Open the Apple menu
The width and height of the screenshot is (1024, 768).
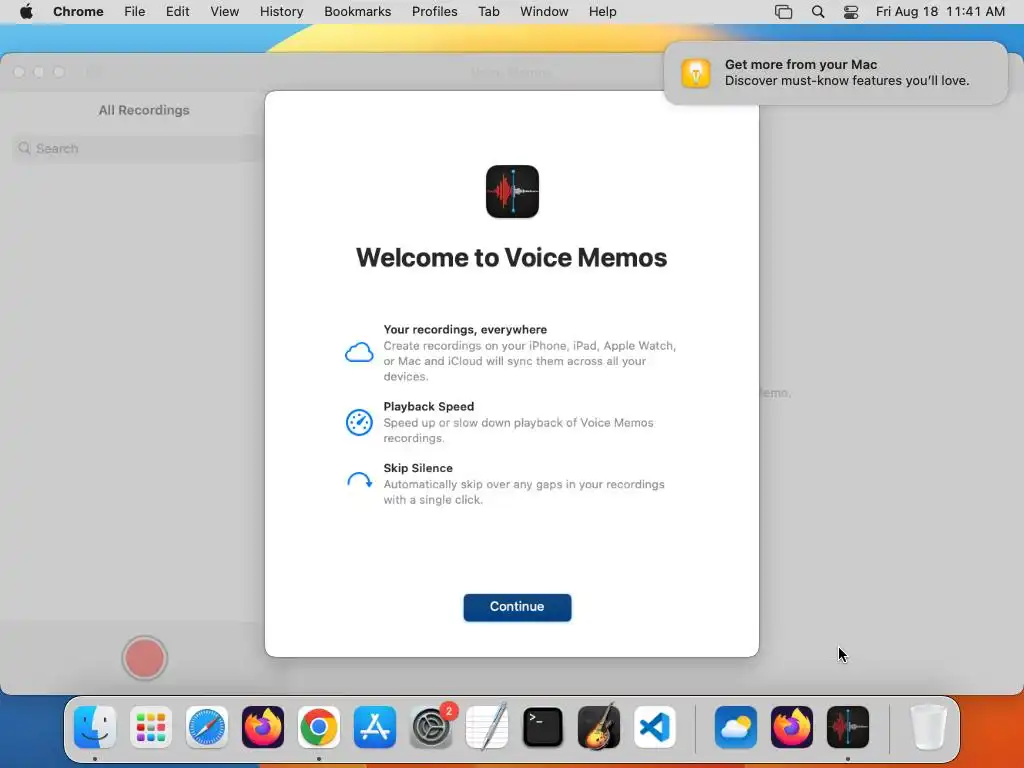click(26, 12)
